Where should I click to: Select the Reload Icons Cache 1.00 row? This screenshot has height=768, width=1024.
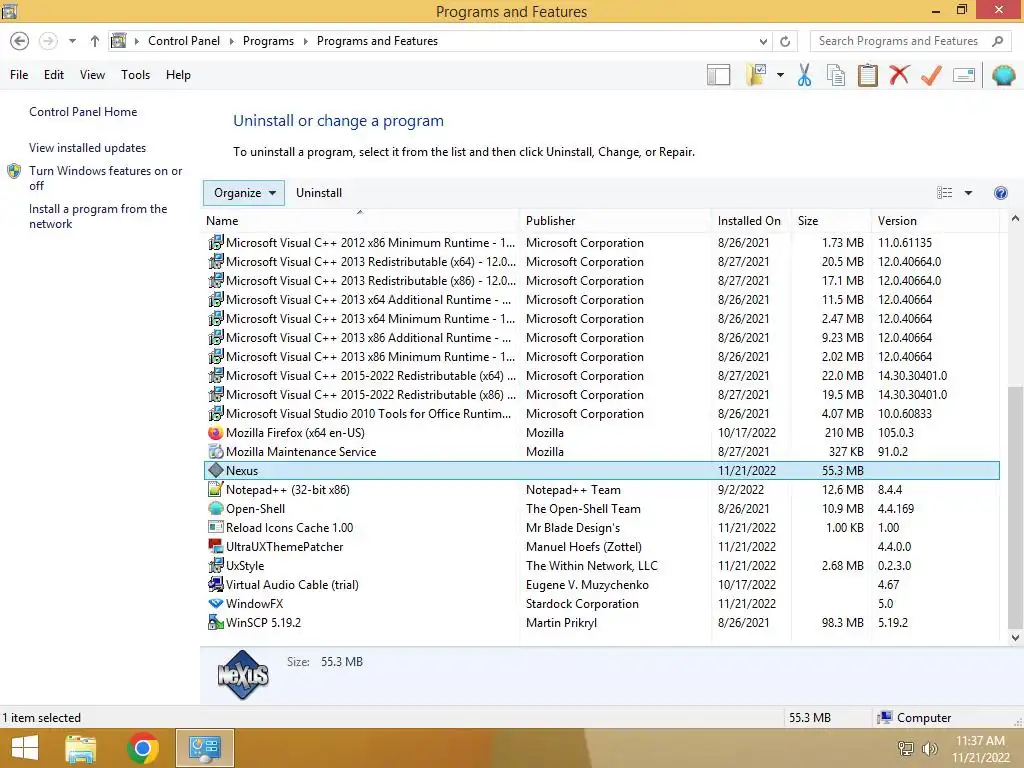[x=601, y=527]
